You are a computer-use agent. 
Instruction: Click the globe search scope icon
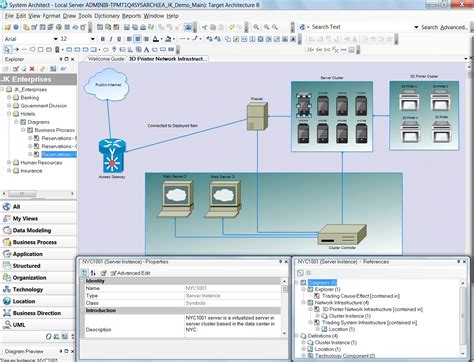coord(302,27)
